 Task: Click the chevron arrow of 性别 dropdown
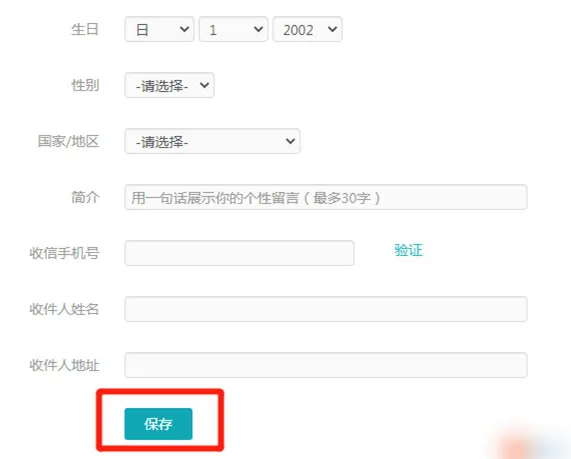point(205,85)
